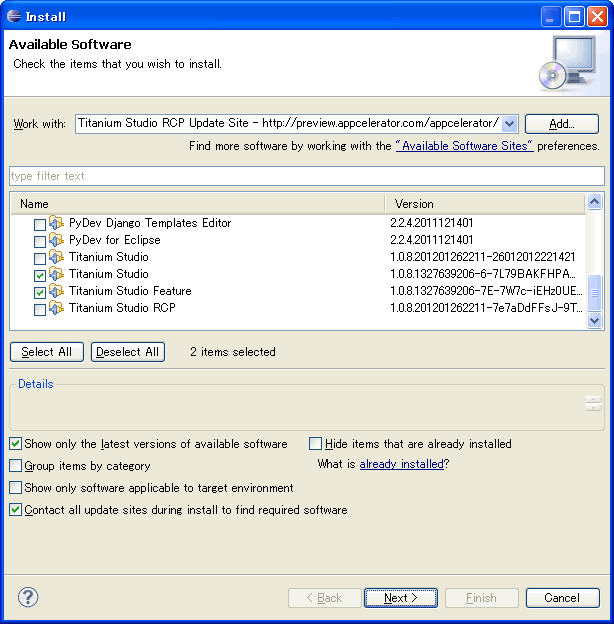
Task: Uncheck the Titanium Studio Feature checkbox
Action: [40, 292]
